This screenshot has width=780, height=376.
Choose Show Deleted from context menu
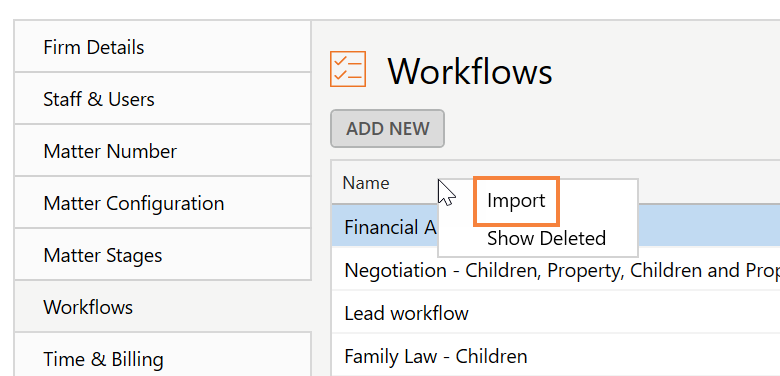pos(546,238)
